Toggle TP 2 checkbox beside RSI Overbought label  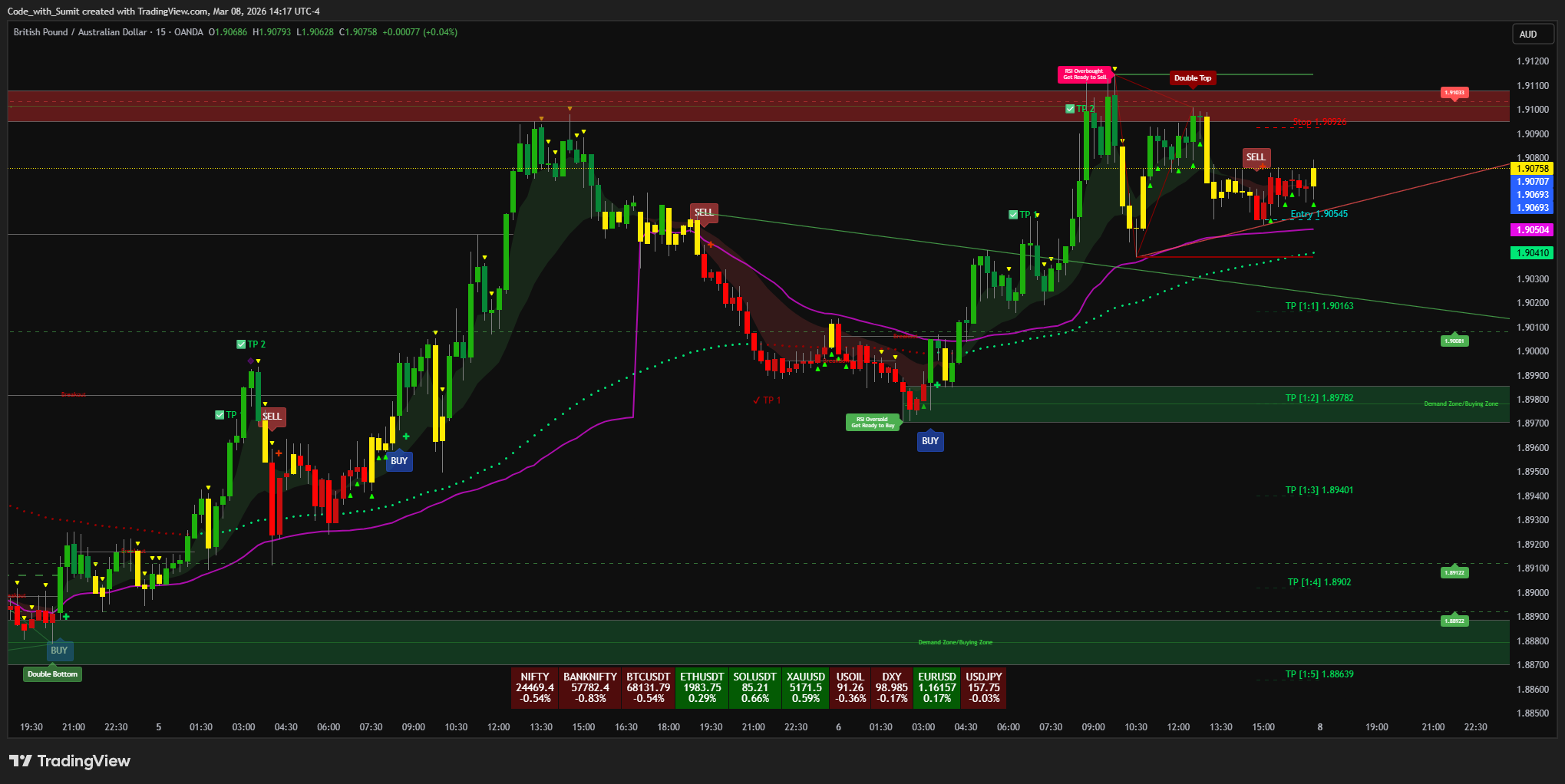click(1070, 109)
